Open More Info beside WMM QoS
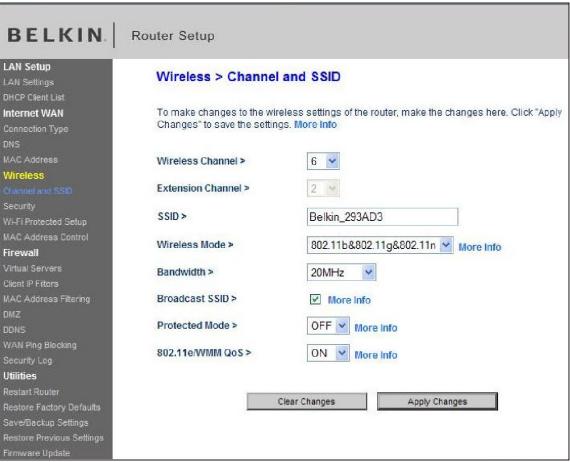 (x=376, y=355)
